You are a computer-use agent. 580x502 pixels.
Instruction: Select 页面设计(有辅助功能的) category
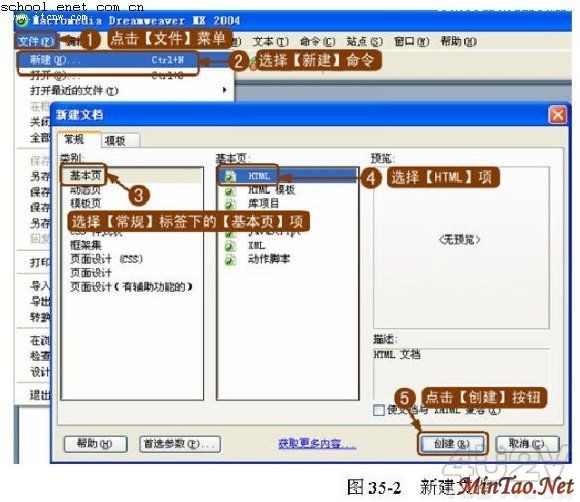131,287
